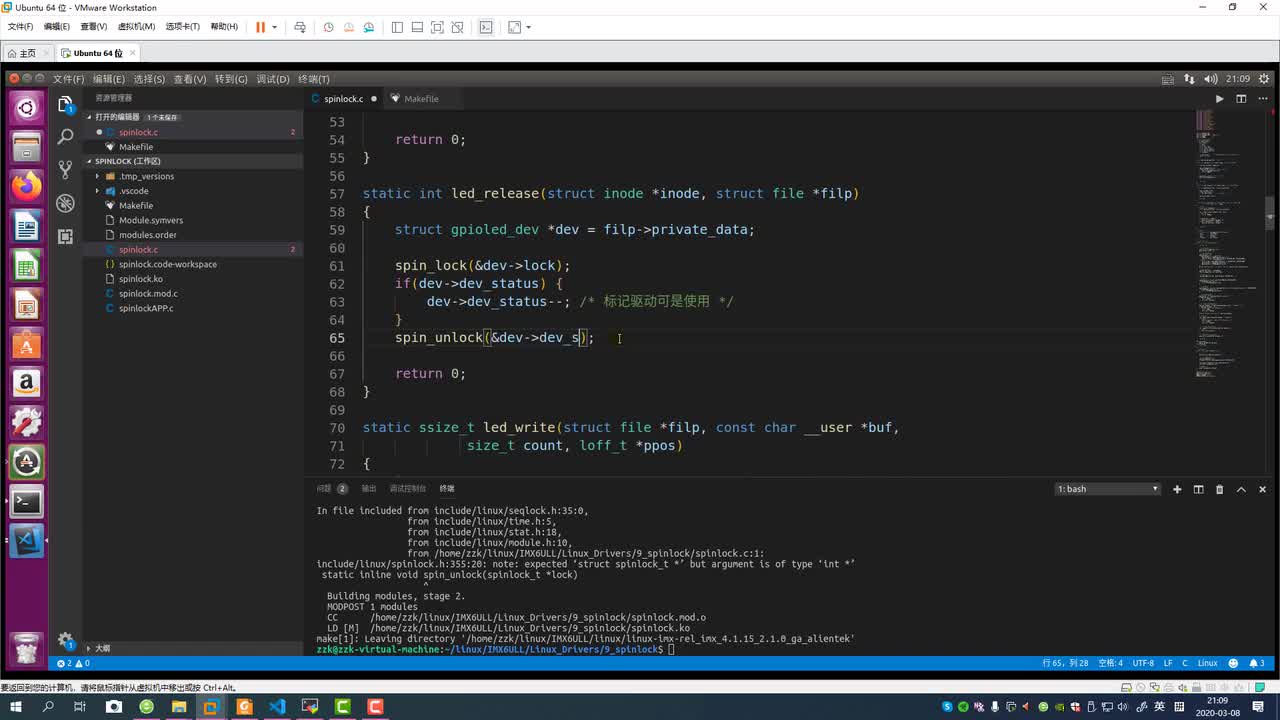Open VMware 文件(F) menu

coord(20,27)
